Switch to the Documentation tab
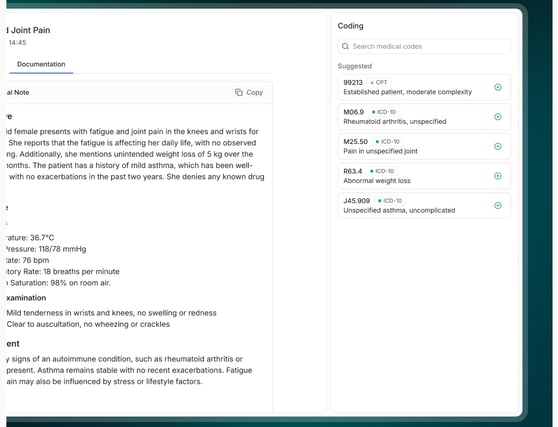 coord(41,64)
